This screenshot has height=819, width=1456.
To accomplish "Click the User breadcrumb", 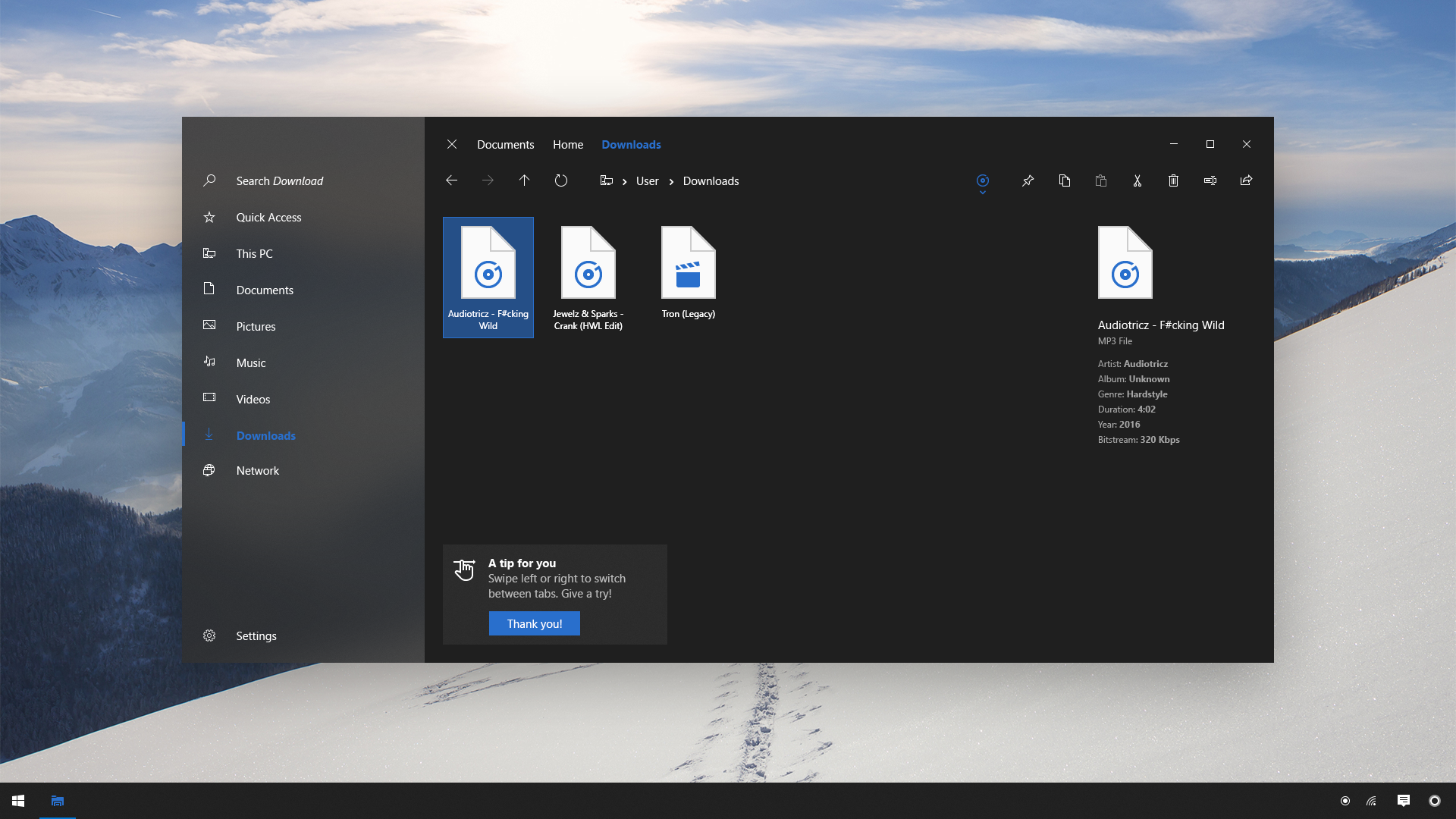I will point(647,180).
